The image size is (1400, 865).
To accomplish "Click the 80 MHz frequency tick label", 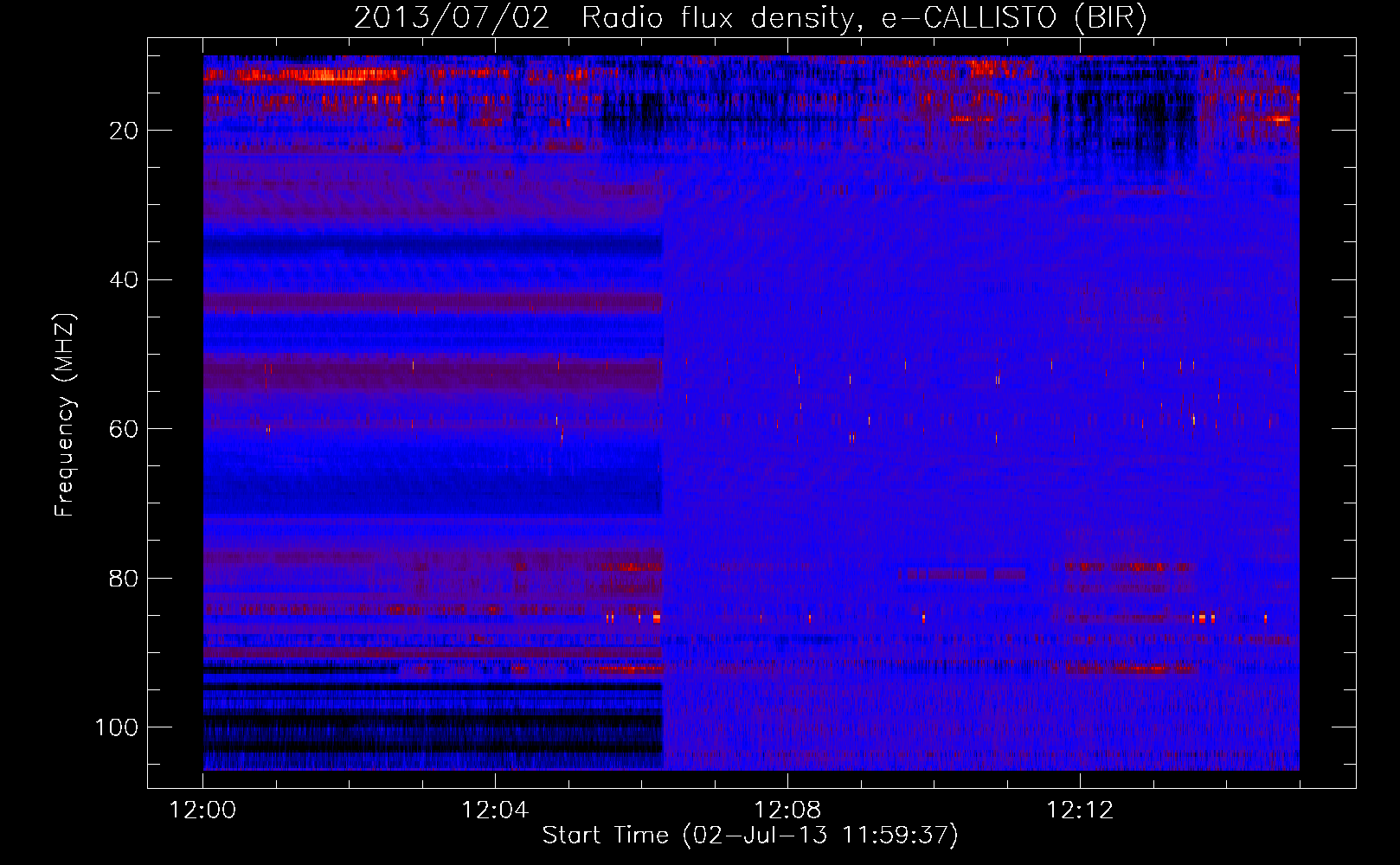I will pyautogui.click(x=124, y=579).
